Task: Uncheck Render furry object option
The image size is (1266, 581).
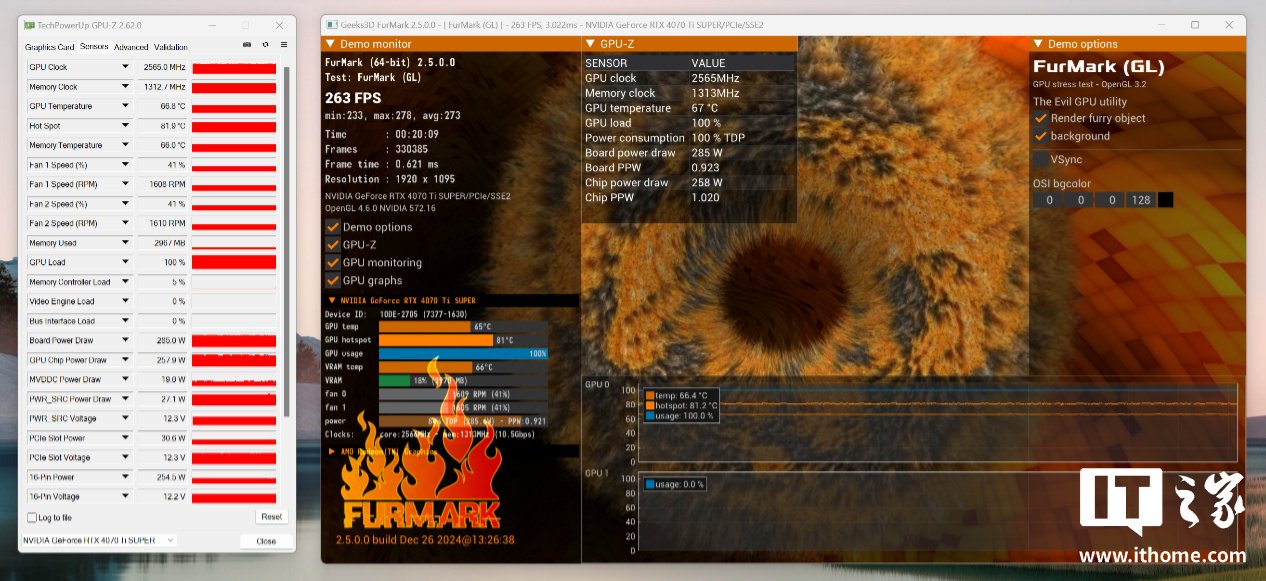Action: [1040, 118]
